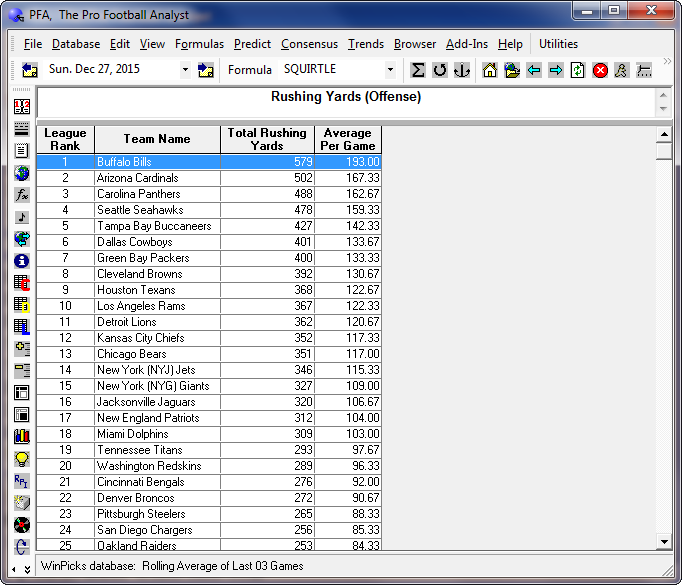Screen dimensions: 682x585
Task: Click the green page refresh icon
Action: coord(578,70)
